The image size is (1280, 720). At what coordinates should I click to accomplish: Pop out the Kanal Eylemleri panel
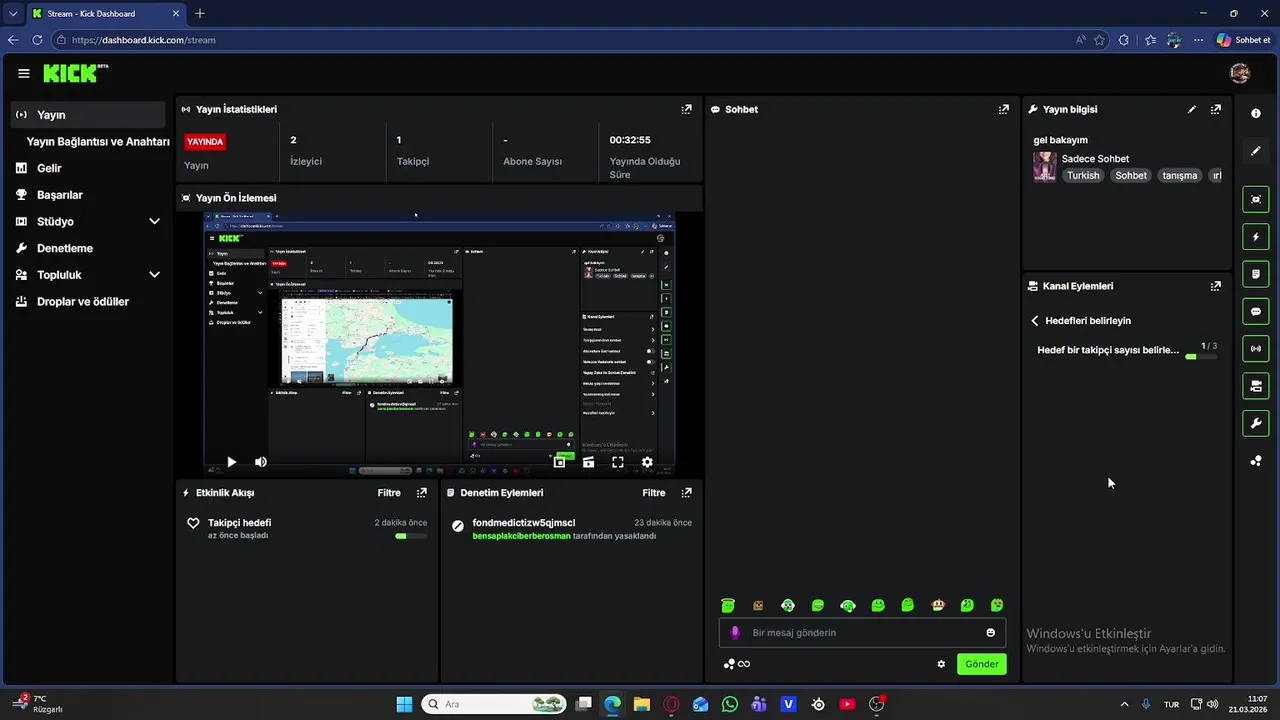coord(1215,286)
